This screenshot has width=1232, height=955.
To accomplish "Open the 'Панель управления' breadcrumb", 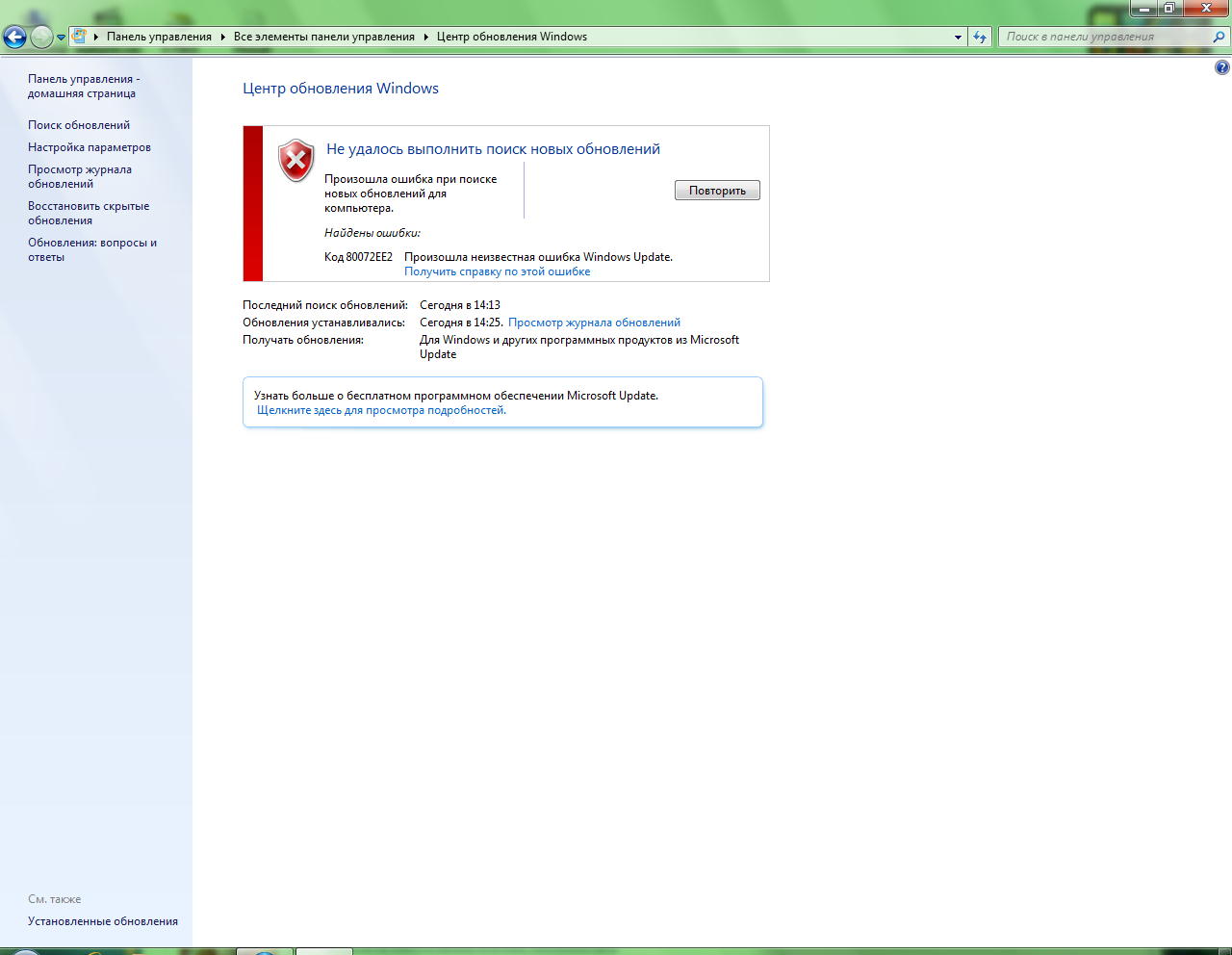I will pos(159,37).
